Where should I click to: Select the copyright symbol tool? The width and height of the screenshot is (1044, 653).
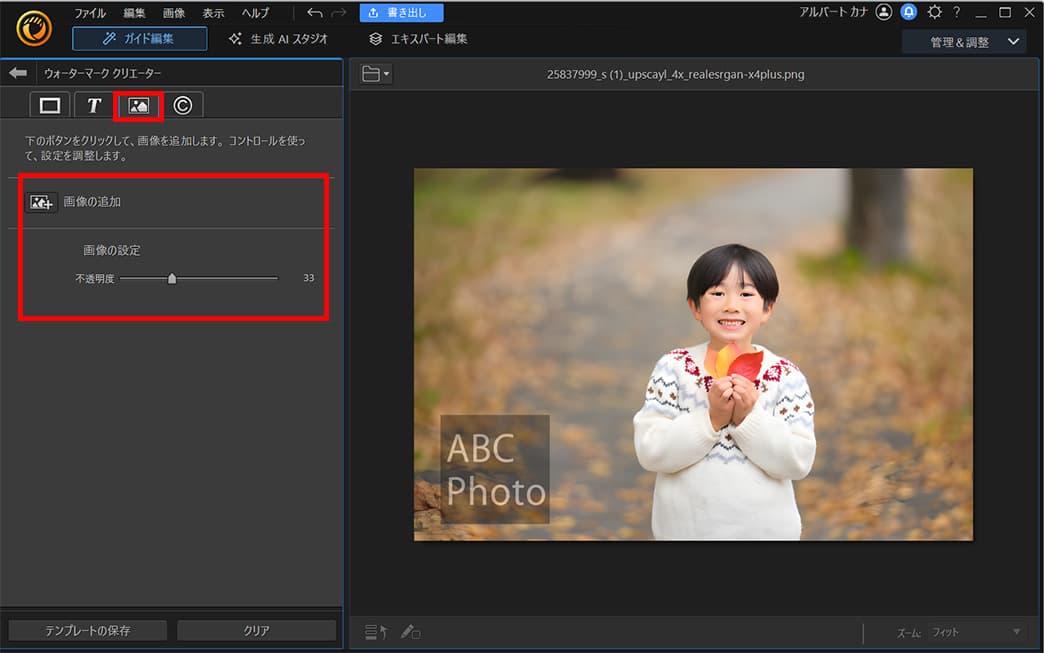tap(182, 104)
